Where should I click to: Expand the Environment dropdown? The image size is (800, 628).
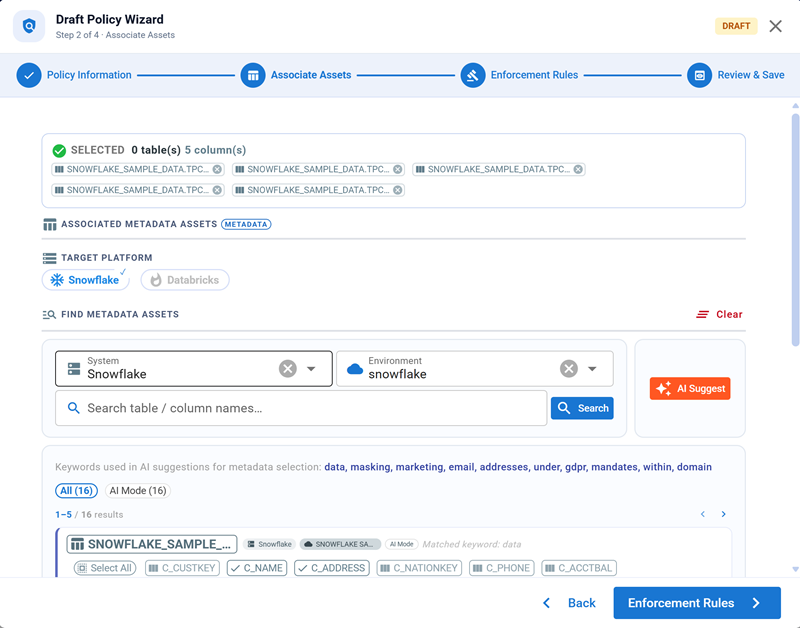click(592, 369)
